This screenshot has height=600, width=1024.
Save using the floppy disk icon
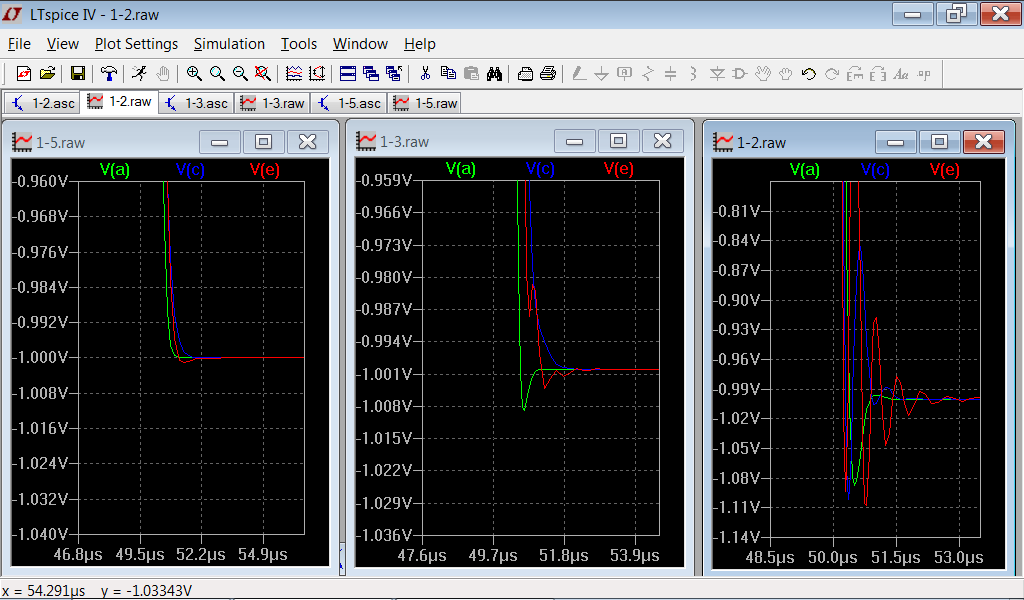click(x=77, y=73)
